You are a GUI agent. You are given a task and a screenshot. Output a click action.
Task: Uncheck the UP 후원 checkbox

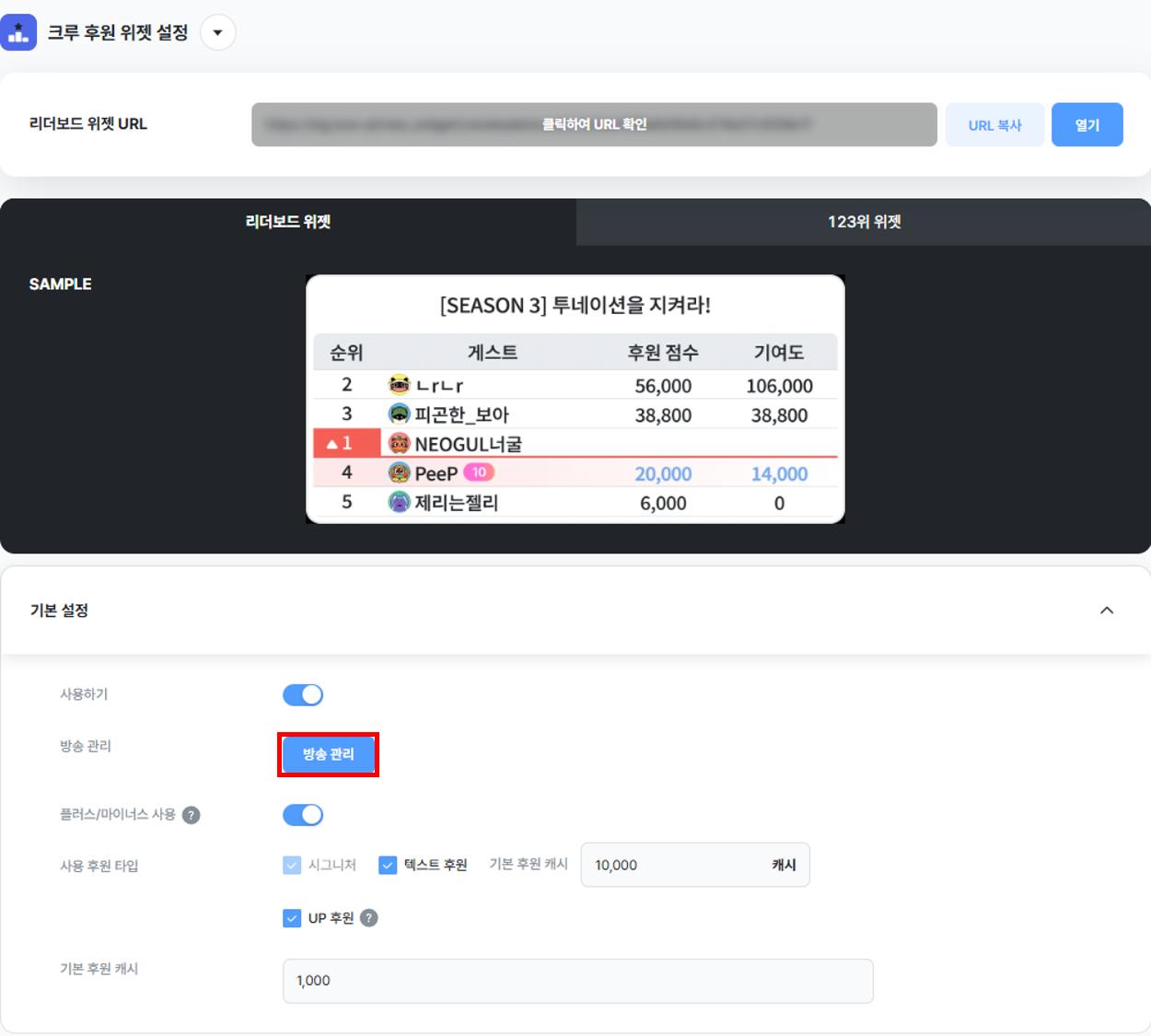[x=292, y=917]
